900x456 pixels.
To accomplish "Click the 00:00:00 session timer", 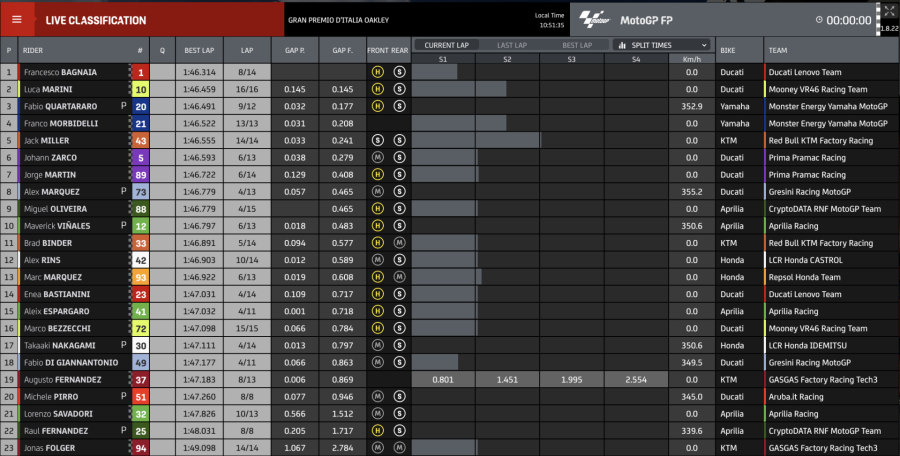I will tap(849, 20).
